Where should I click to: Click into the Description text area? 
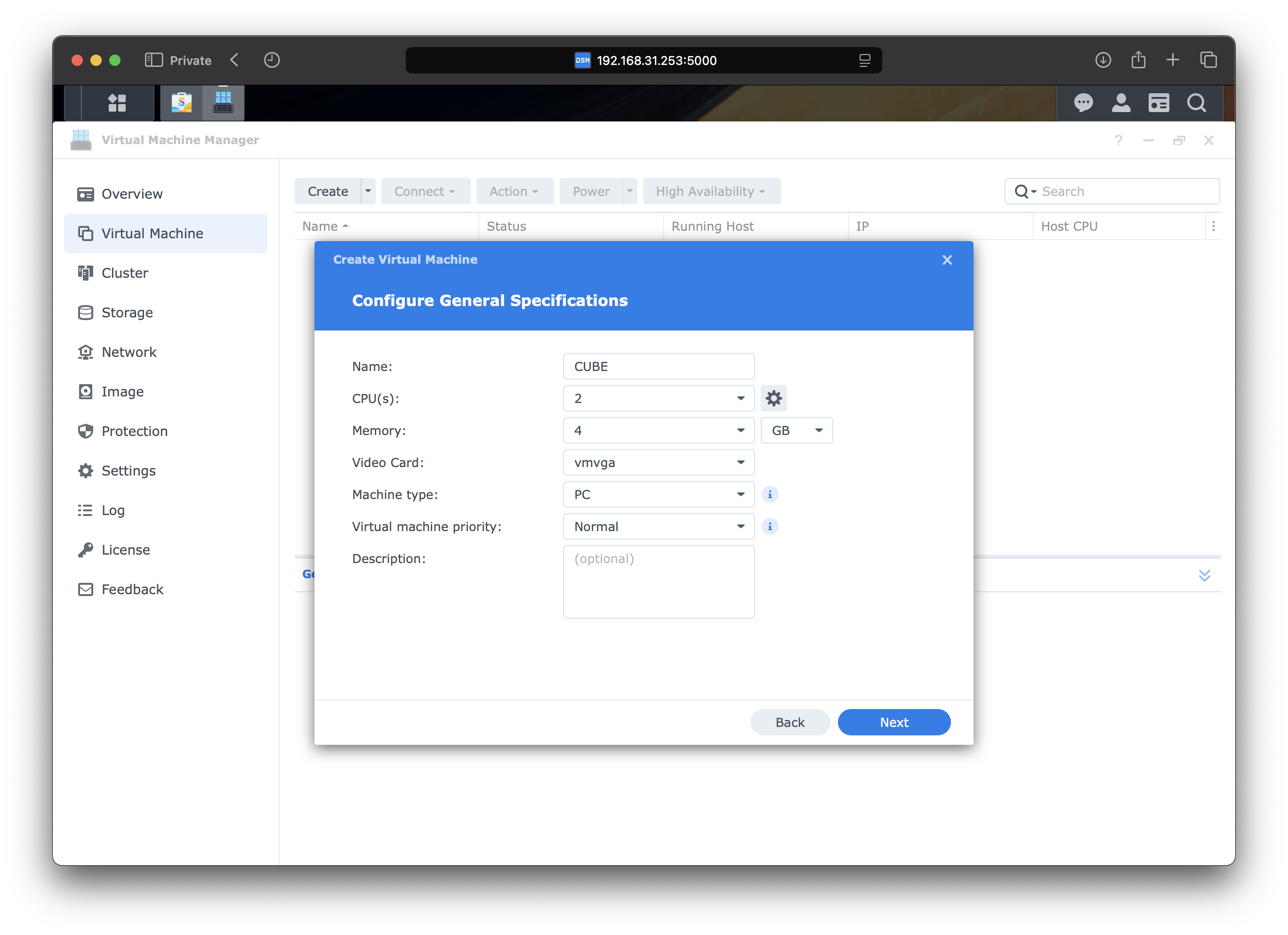(x=658, y=582)
